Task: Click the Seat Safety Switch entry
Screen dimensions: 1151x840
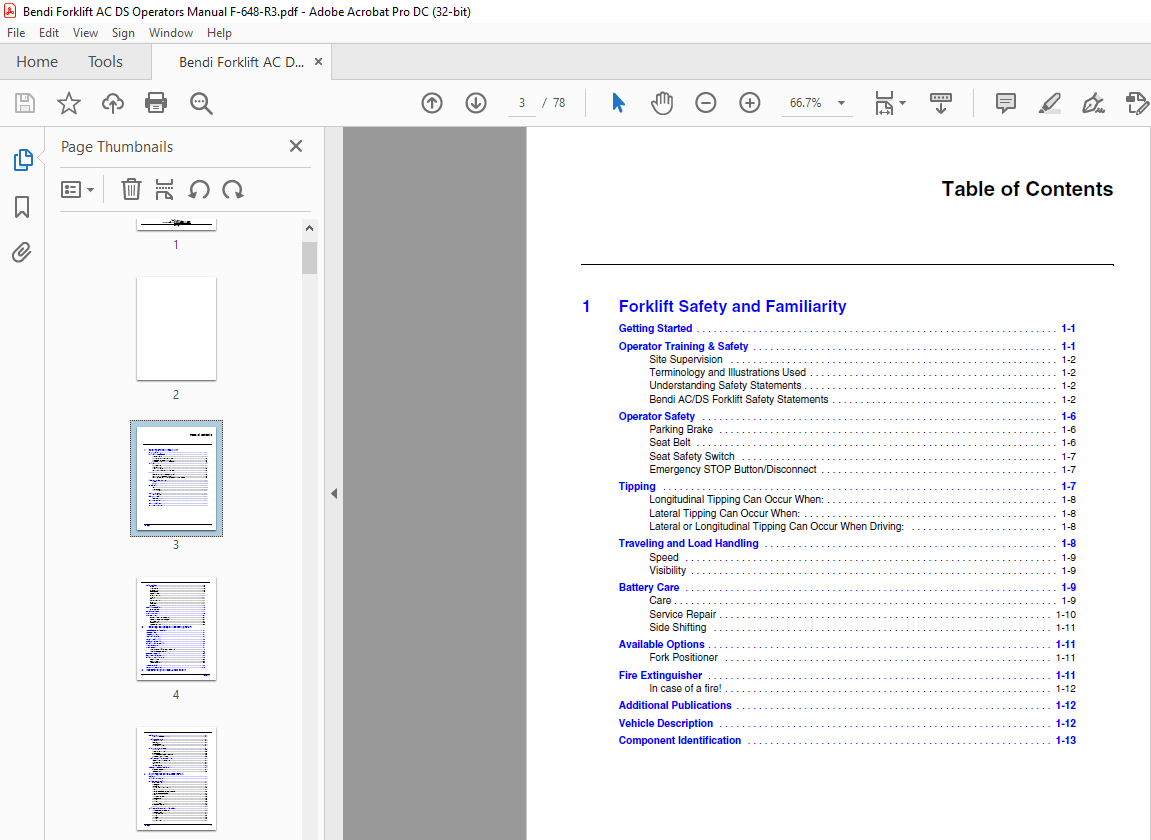Action: tap(691, 456)
